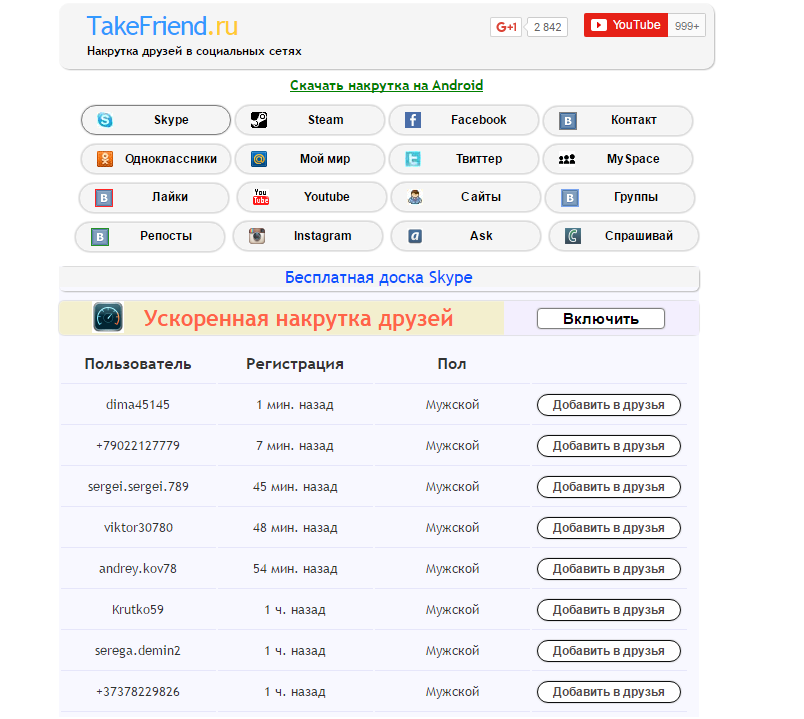Click username viktor30780
This screenshot has width=804, height=719.
(x=138, y=528)
